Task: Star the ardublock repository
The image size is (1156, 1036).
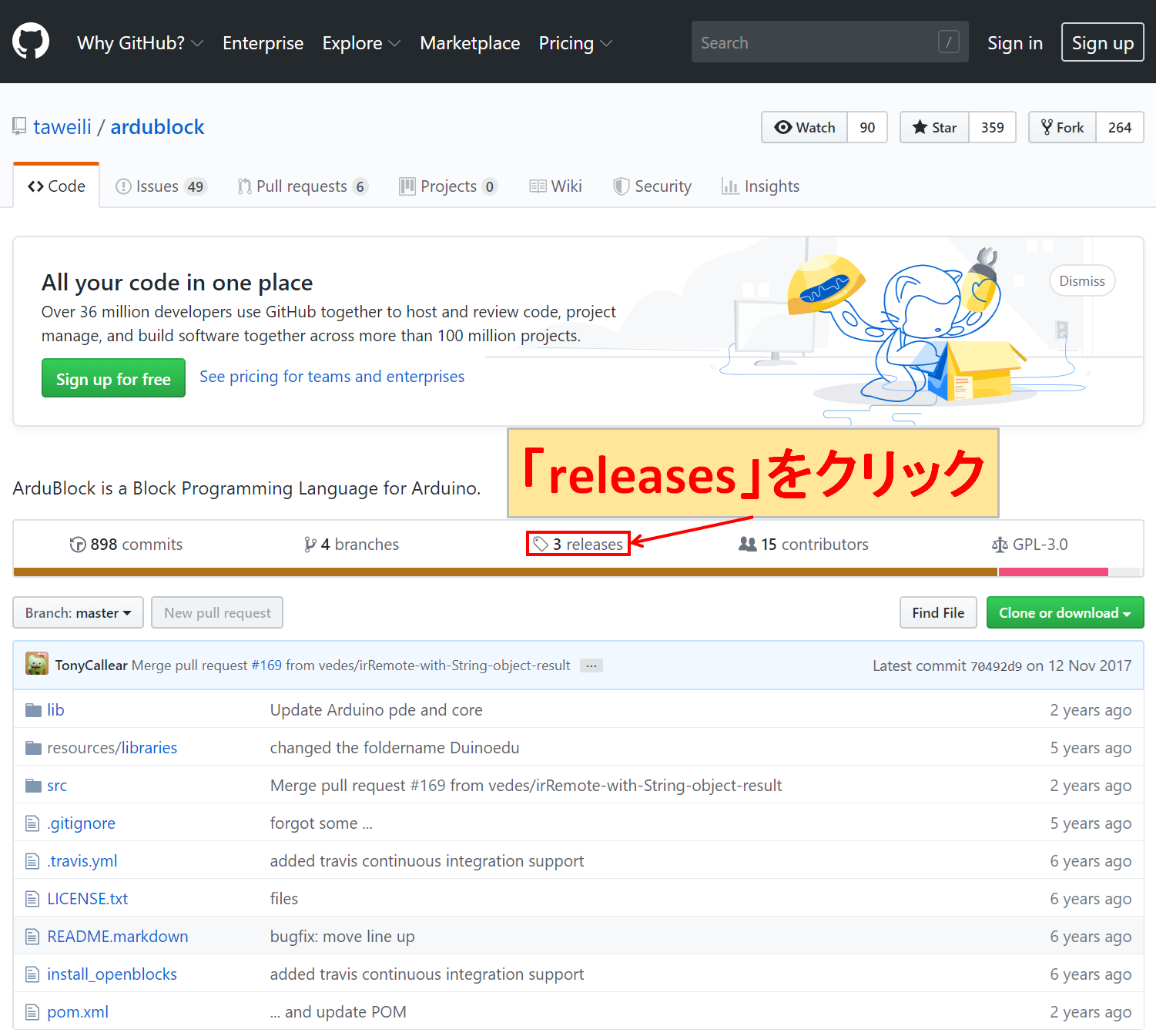Action: point(934,128)
